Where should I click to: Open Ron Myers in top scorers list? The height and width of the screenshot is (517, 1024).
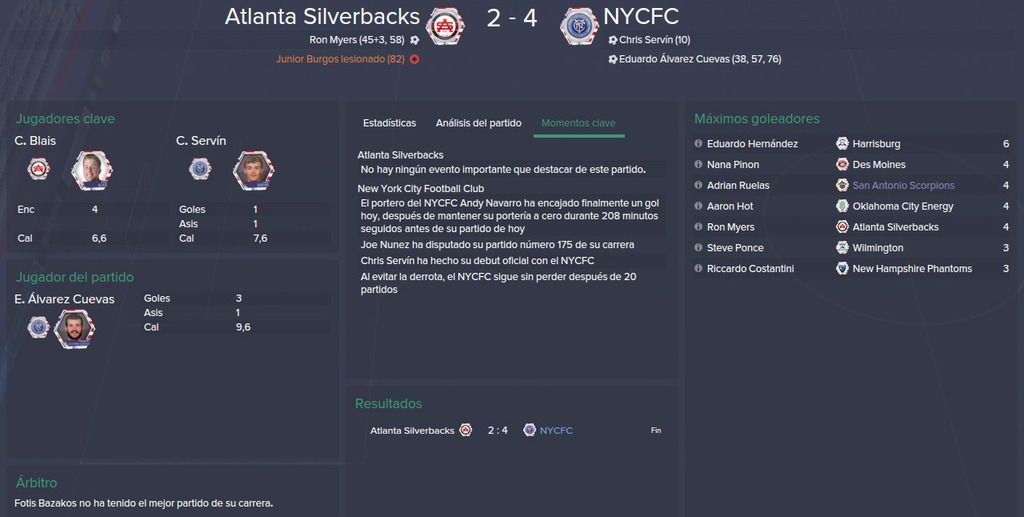[730, 227]
